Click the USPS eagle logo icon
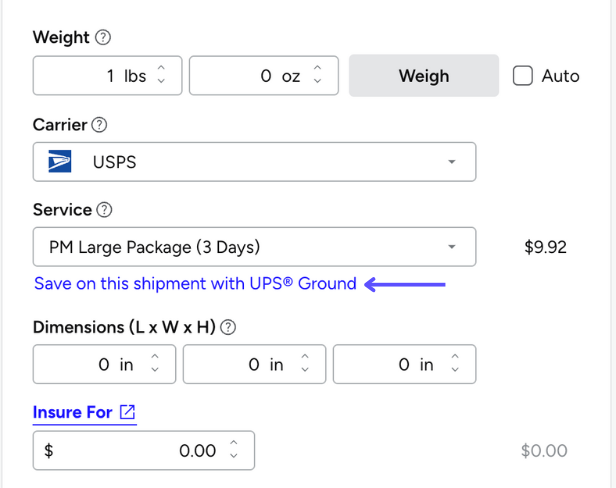The height and width of the screenshot is (488, 616). point(62,162)
